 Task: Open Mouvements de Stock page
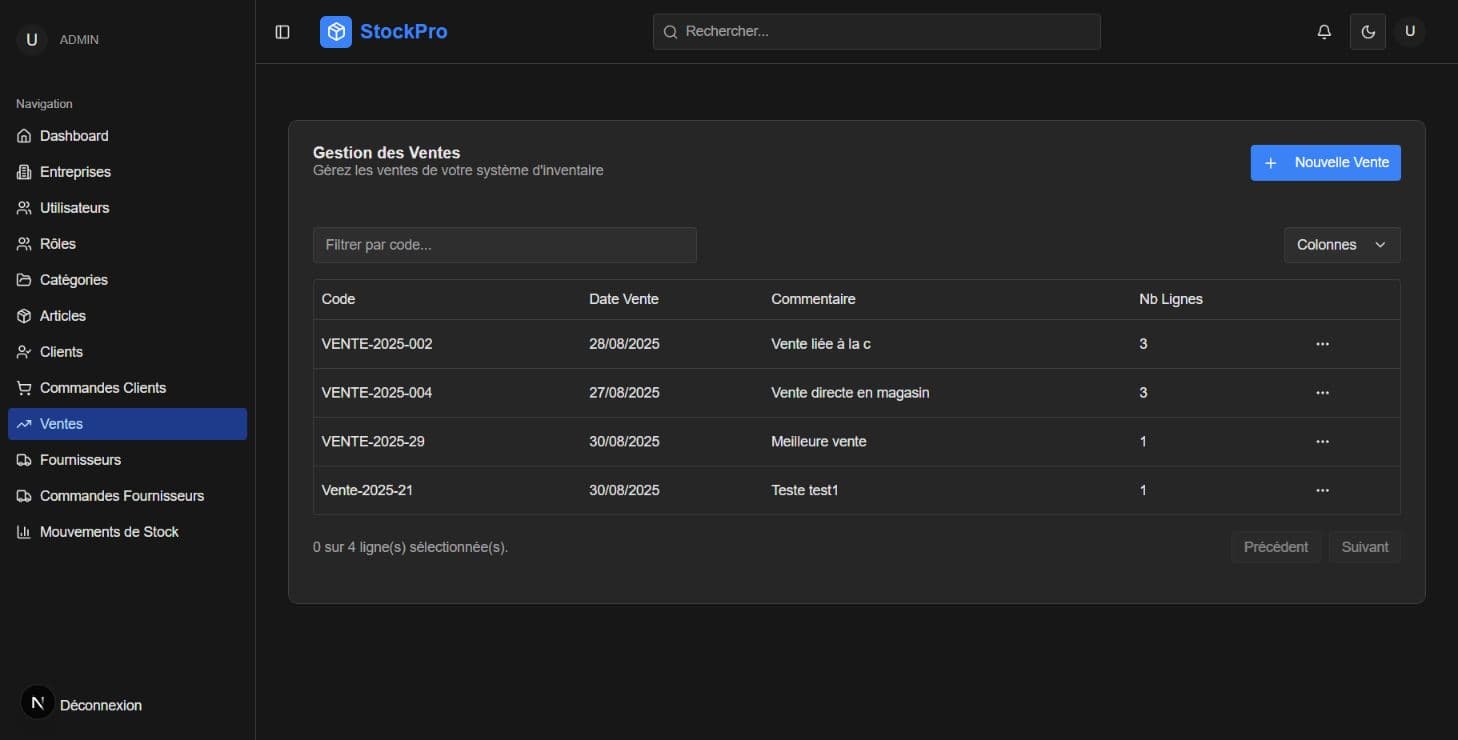pyautogui.click(x=127, y=532)
